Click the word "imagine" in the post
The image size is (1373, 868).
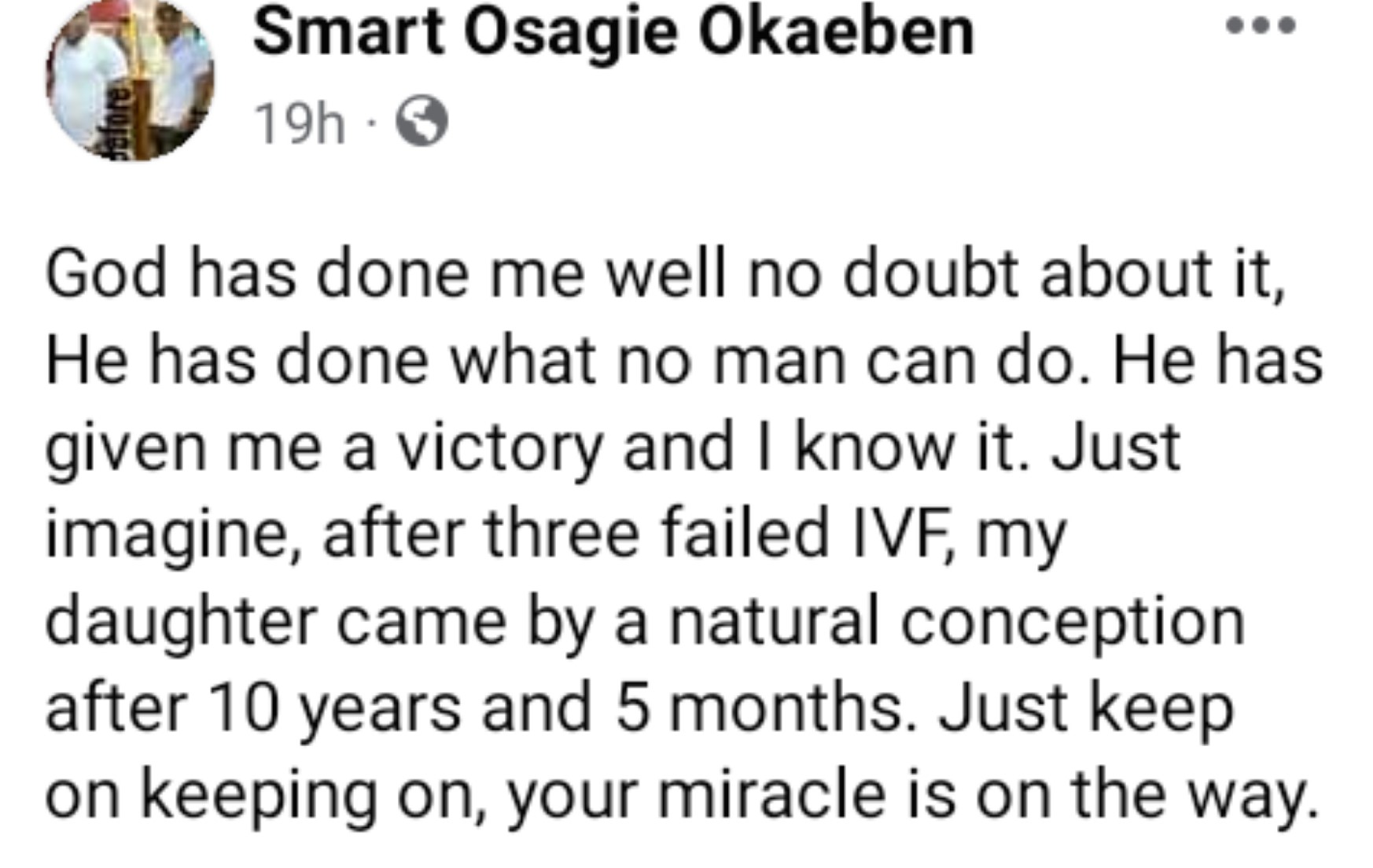[x=171, y=535]
